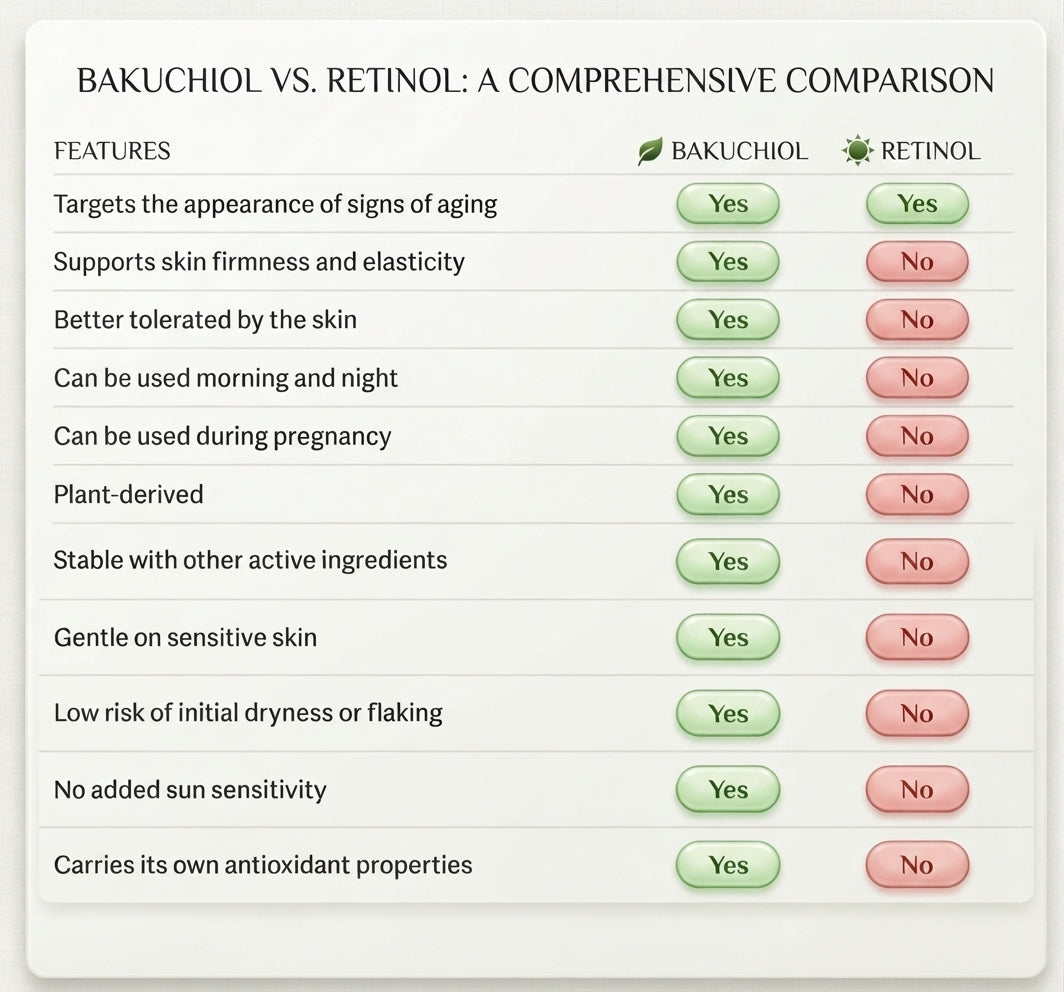Click Bakuchiol's Yes pill for pregnancy use
This screenshot has width=1064, height=992.
point(728,436)
